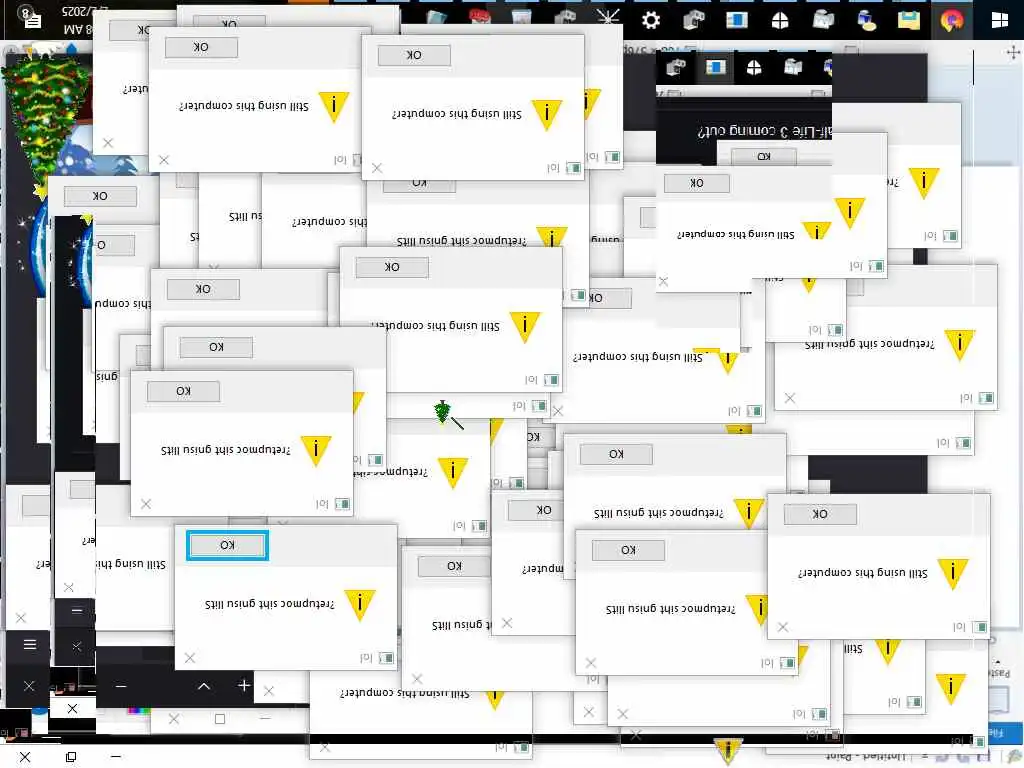Open Firefox from the main taskbar
This screenshot has height=768, width=1024.
click(952, 20)
